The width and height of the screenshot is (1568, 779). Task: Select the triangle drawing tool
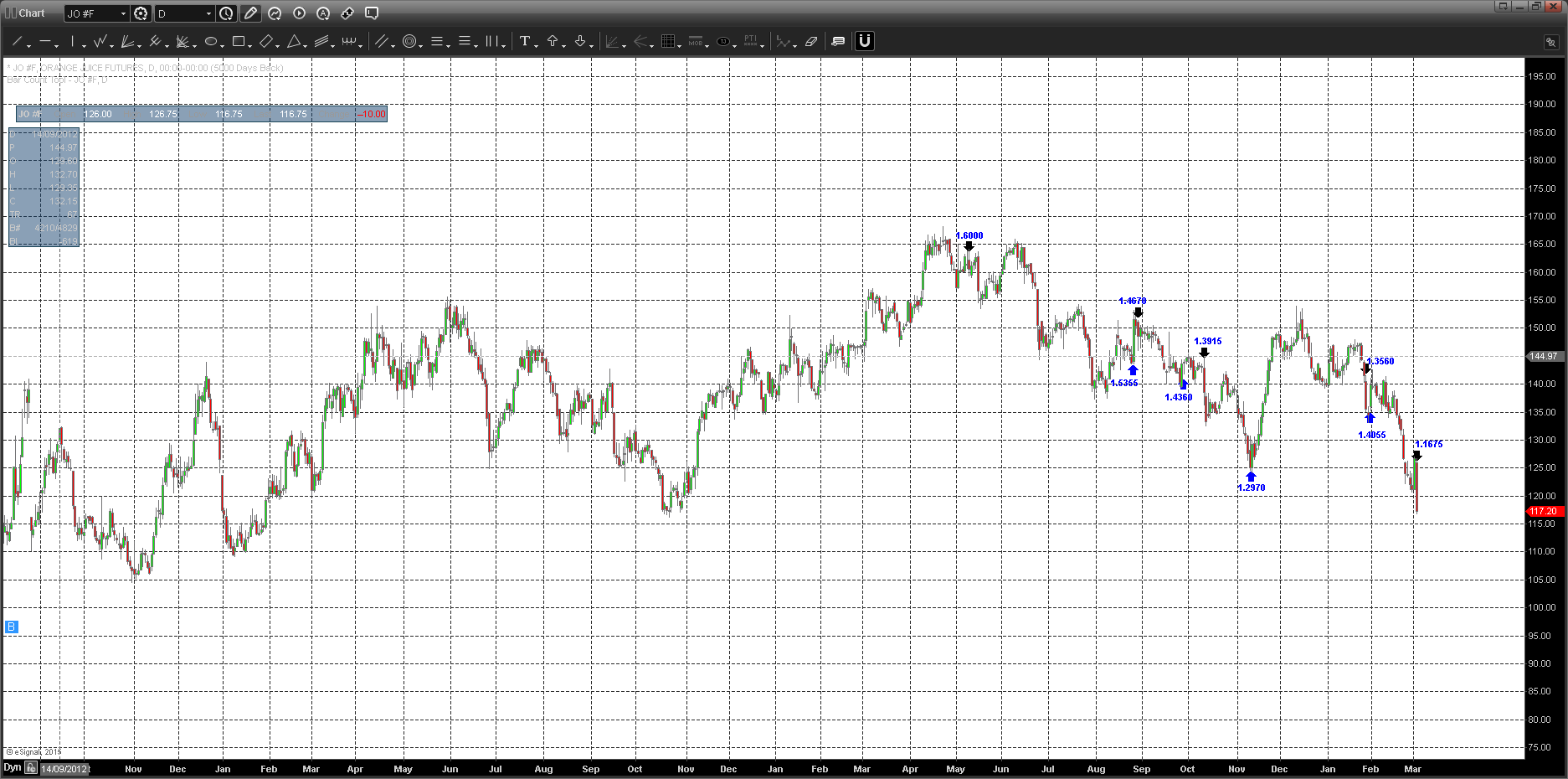point(294,41)
